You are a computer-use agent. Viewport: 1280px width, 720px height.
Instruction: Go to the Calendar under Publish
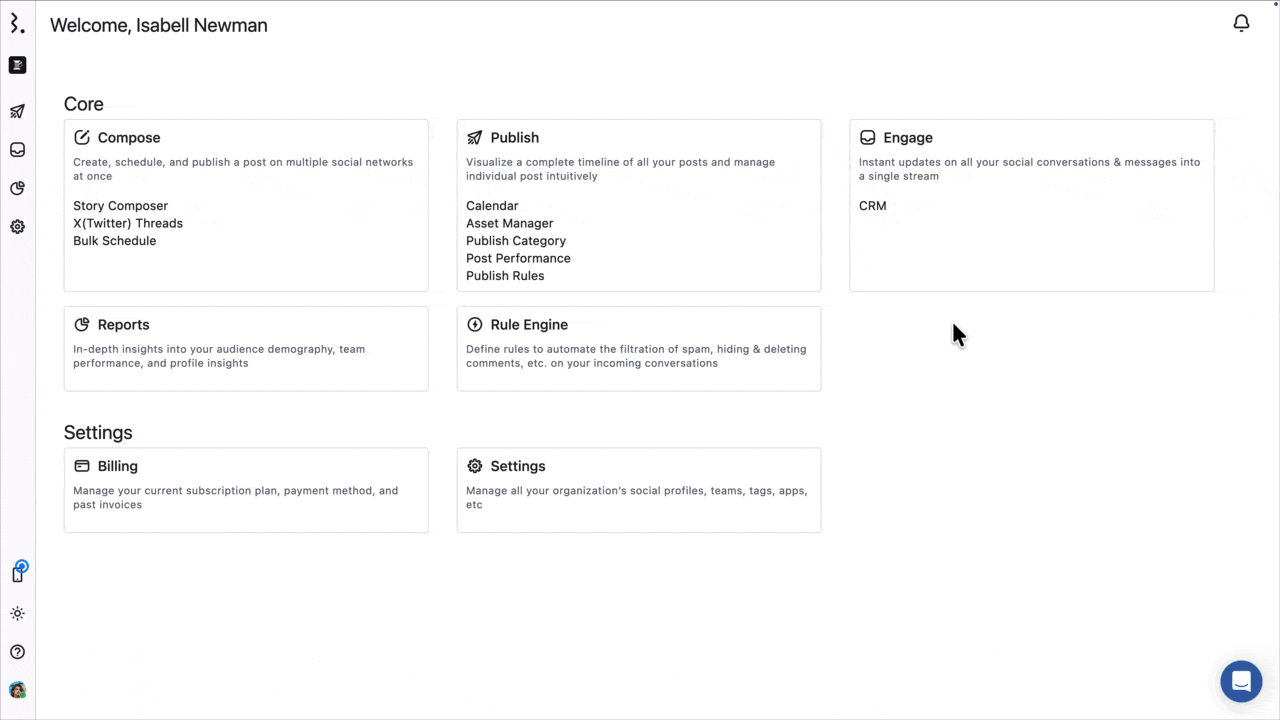[x=492, y=206]
